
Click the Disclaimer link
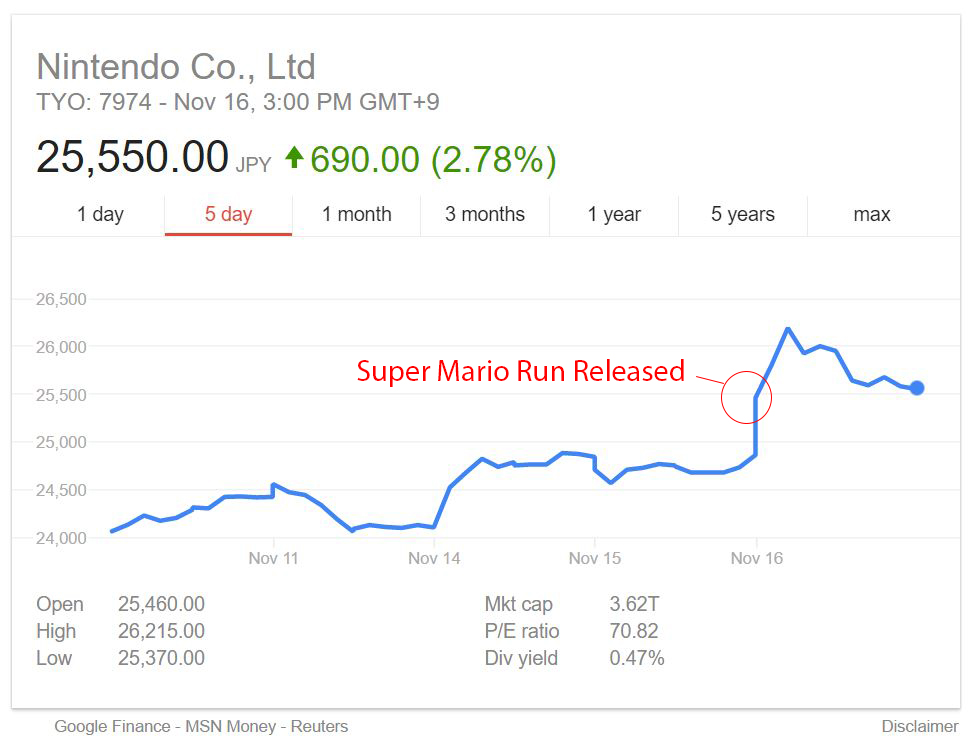[x=920, y=726]
